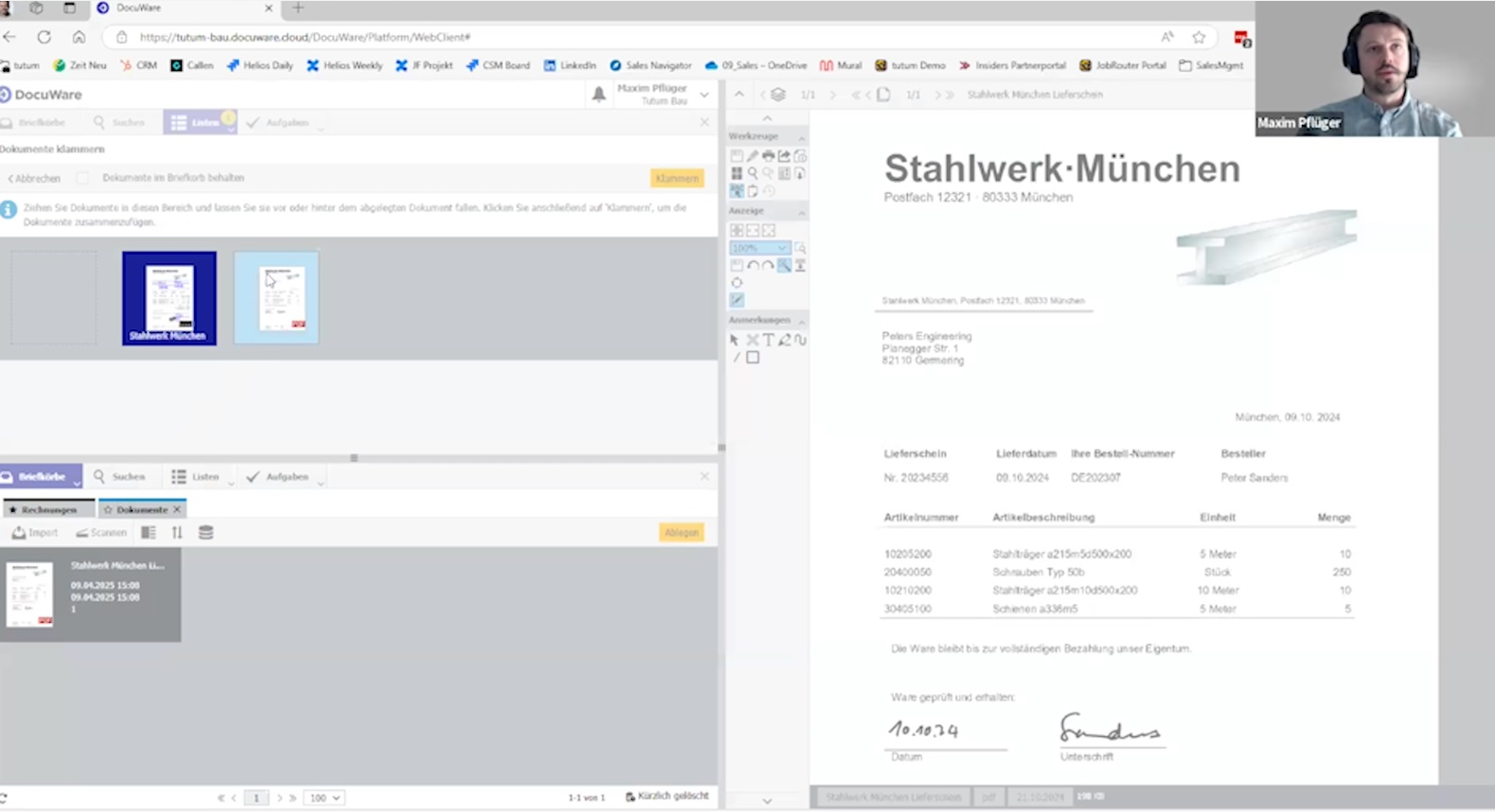Click the yellow Klammern button
The height and width of the screenshot is (812, 1495).
tap(677, 178)
